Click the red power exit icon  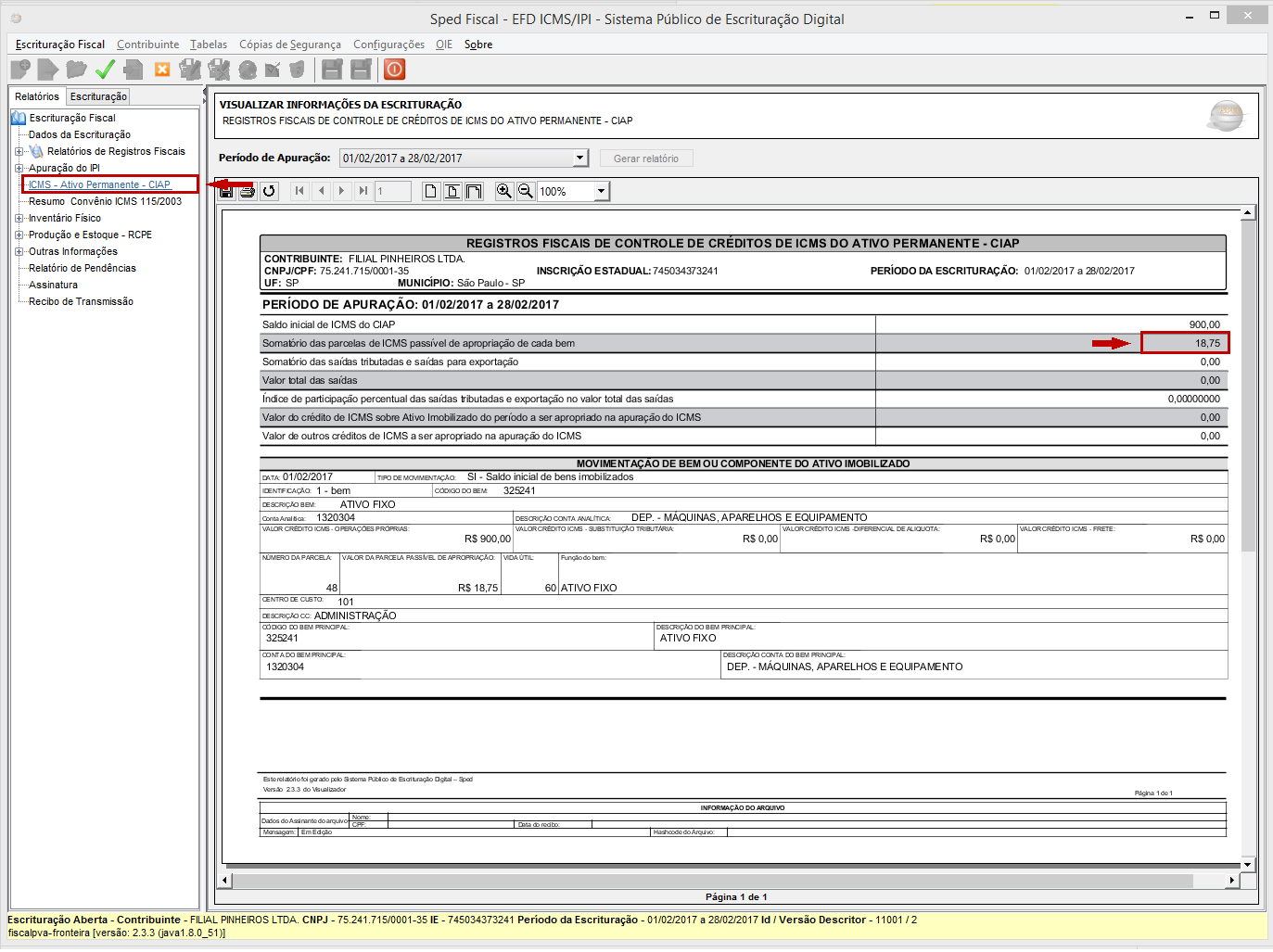pyautogui.click(x=394, y=70)
